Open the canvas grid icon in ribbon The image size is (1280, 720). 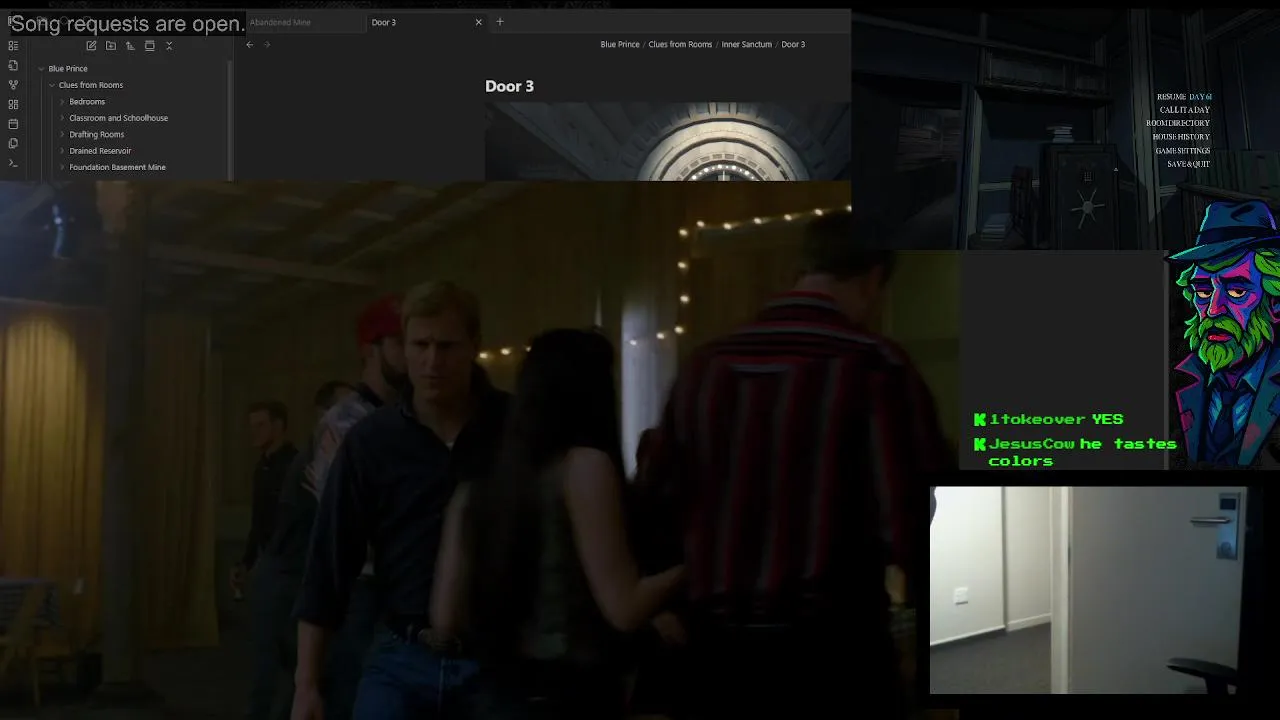point(13,104)
